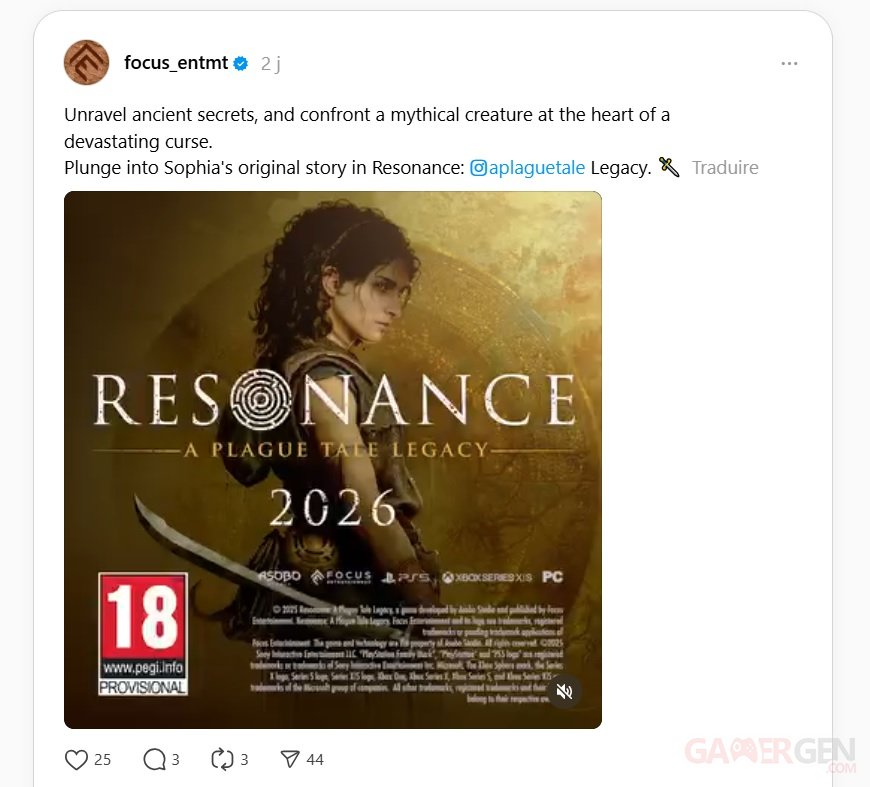This screenshot has height=787, width=870.
Task: Like the post with the heart icon
Action: (76, 759)
